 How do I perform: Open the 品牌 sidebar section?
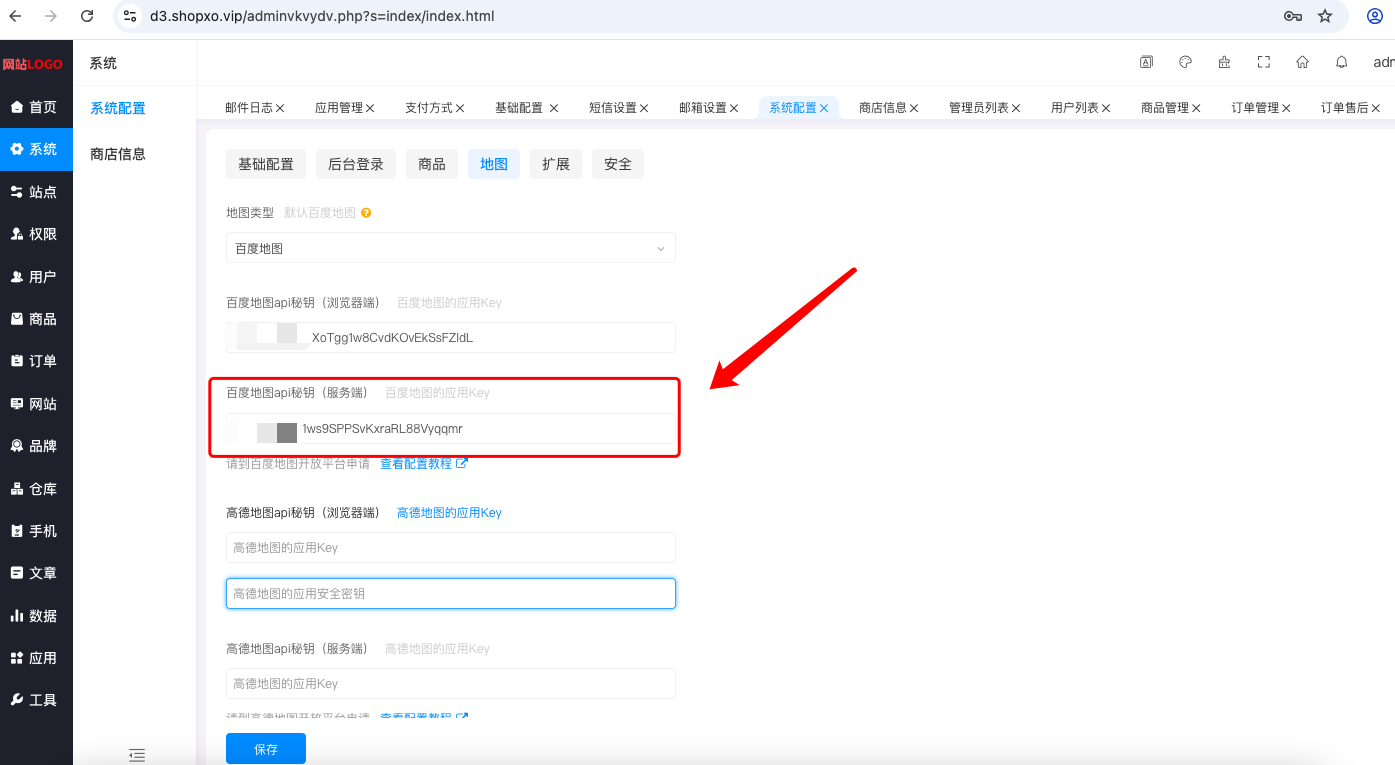tap(36, 446)
